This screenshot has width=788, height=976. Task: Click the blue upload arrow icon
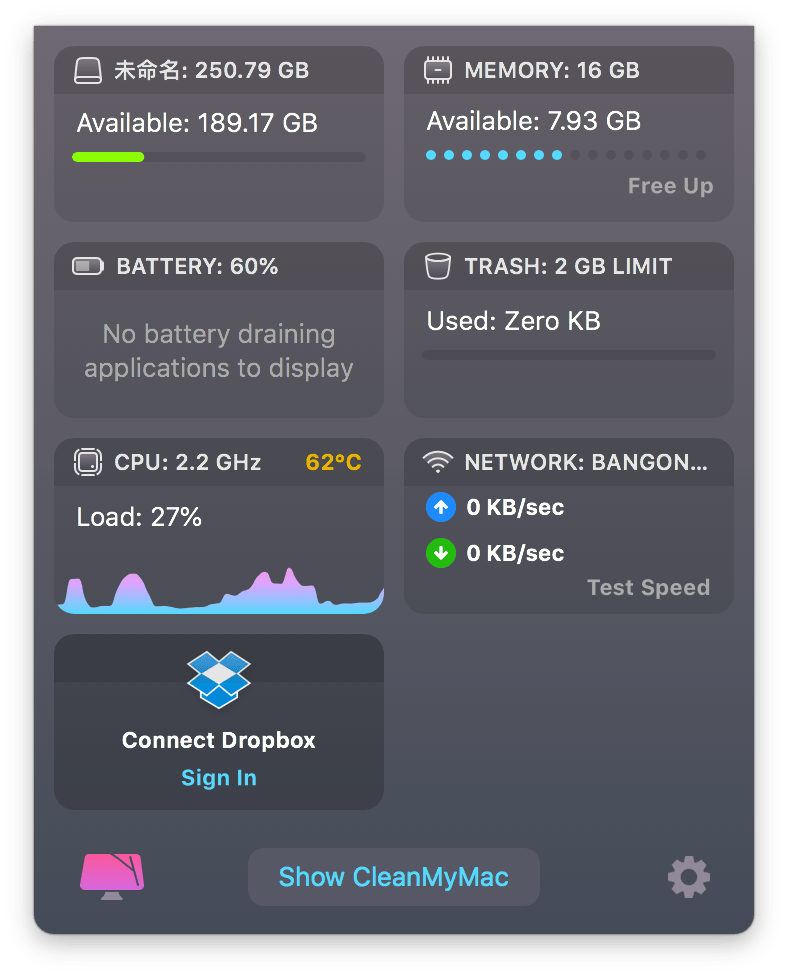point(441,507)
